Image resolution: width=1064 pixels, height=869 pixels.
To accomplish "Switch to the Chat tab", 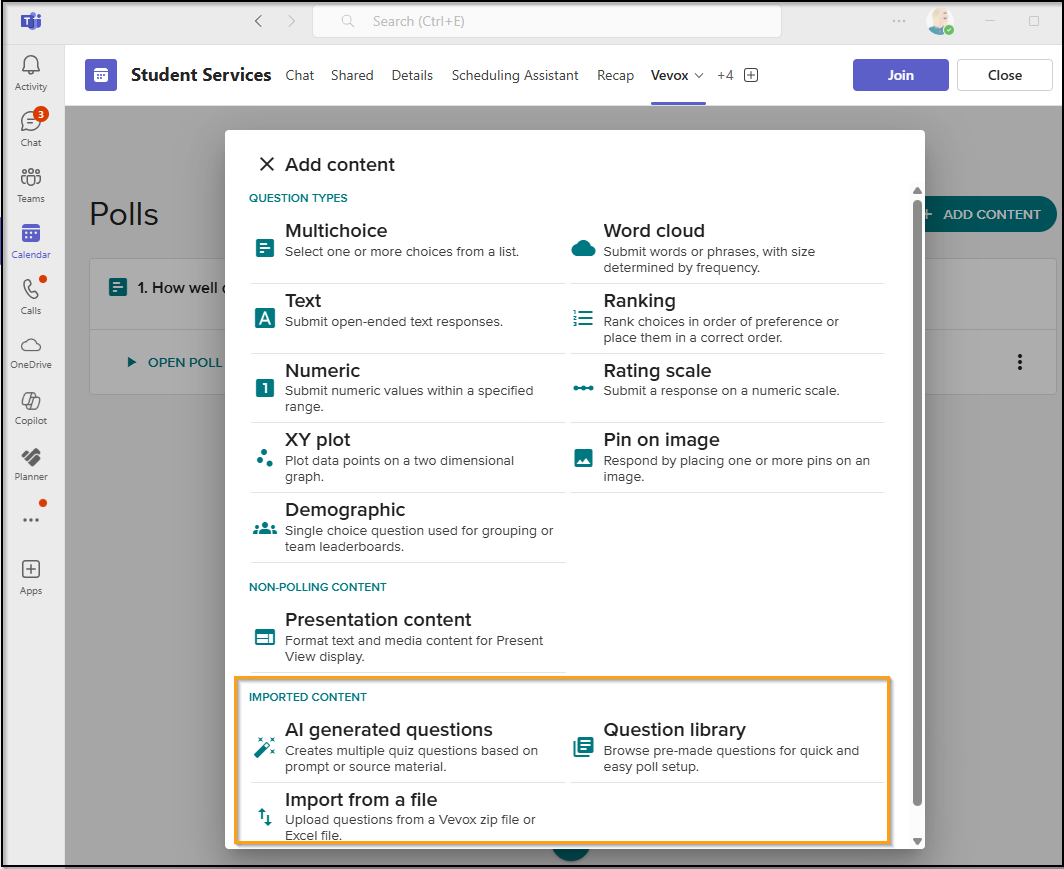I will [x=299, y=75].
